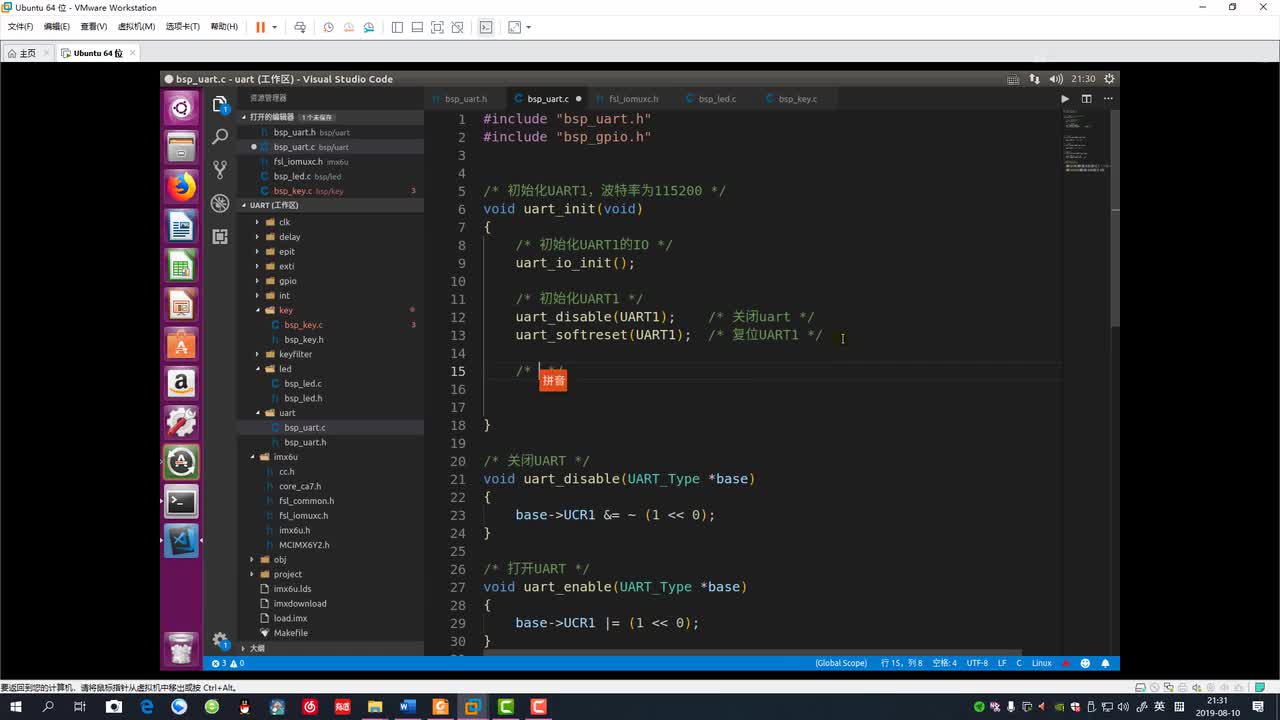Screen dimensions: 1280x720
Task: Launch LibreOffice Calc from dock
Action: coord(181,266)
